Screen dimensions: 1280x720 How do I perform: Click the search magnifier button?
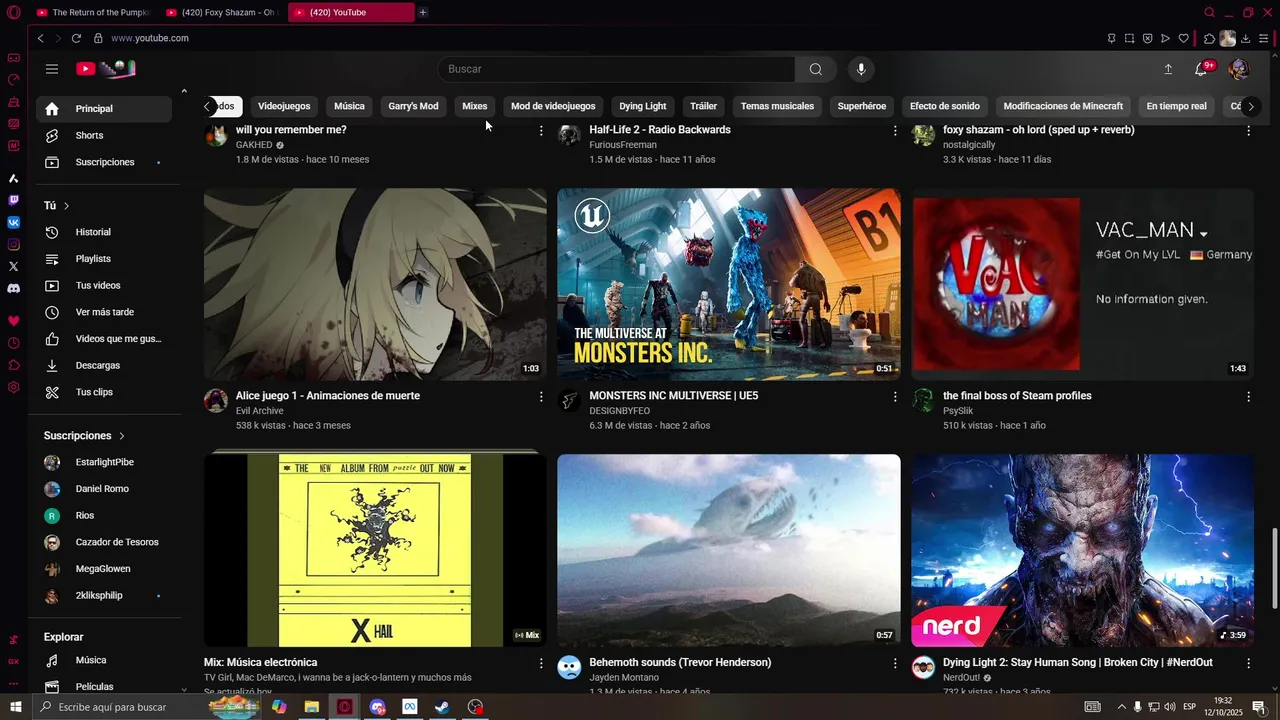816,69
